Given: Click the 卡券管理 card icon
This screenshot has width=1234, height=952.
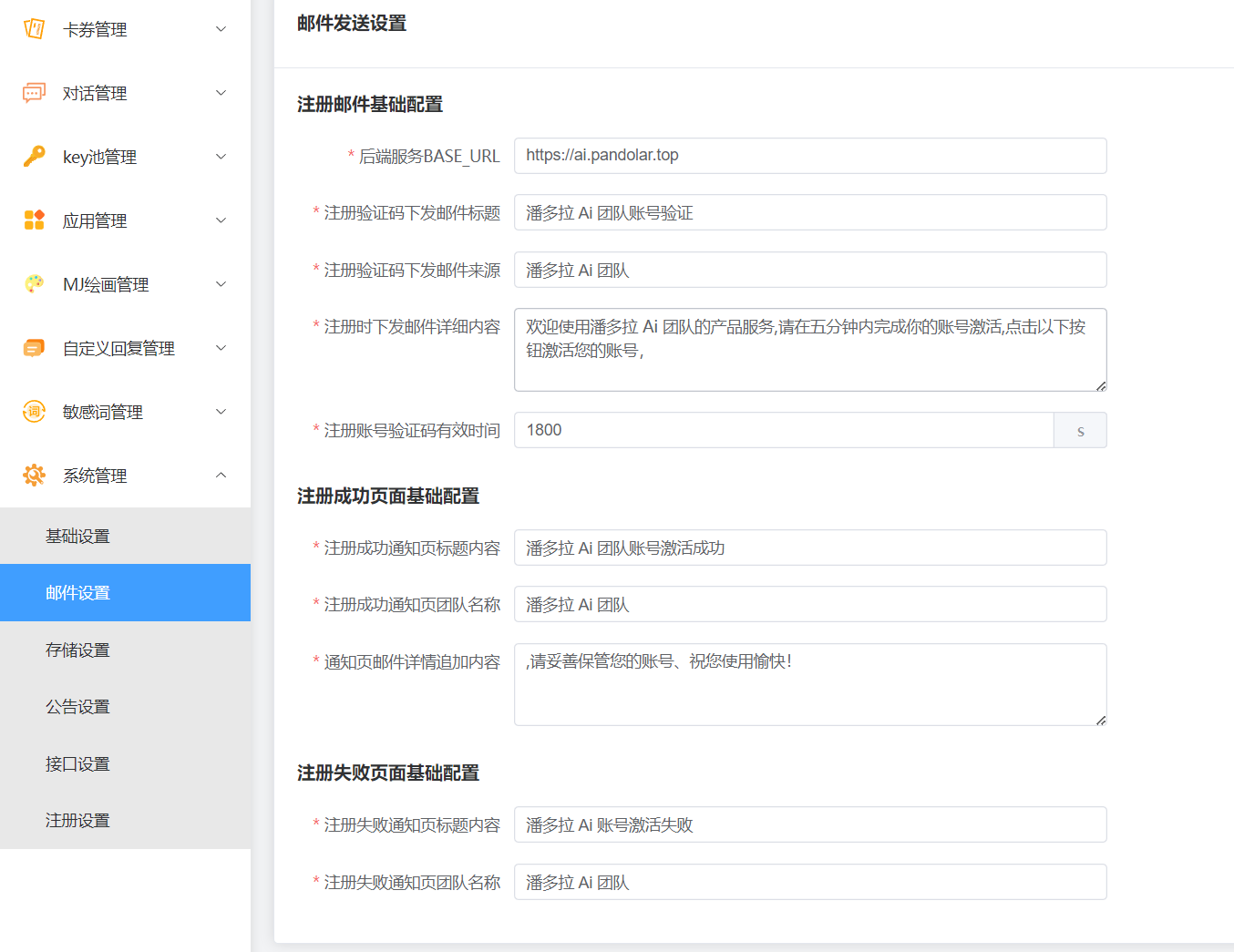Looking at the screenshot, I should 34,29.
